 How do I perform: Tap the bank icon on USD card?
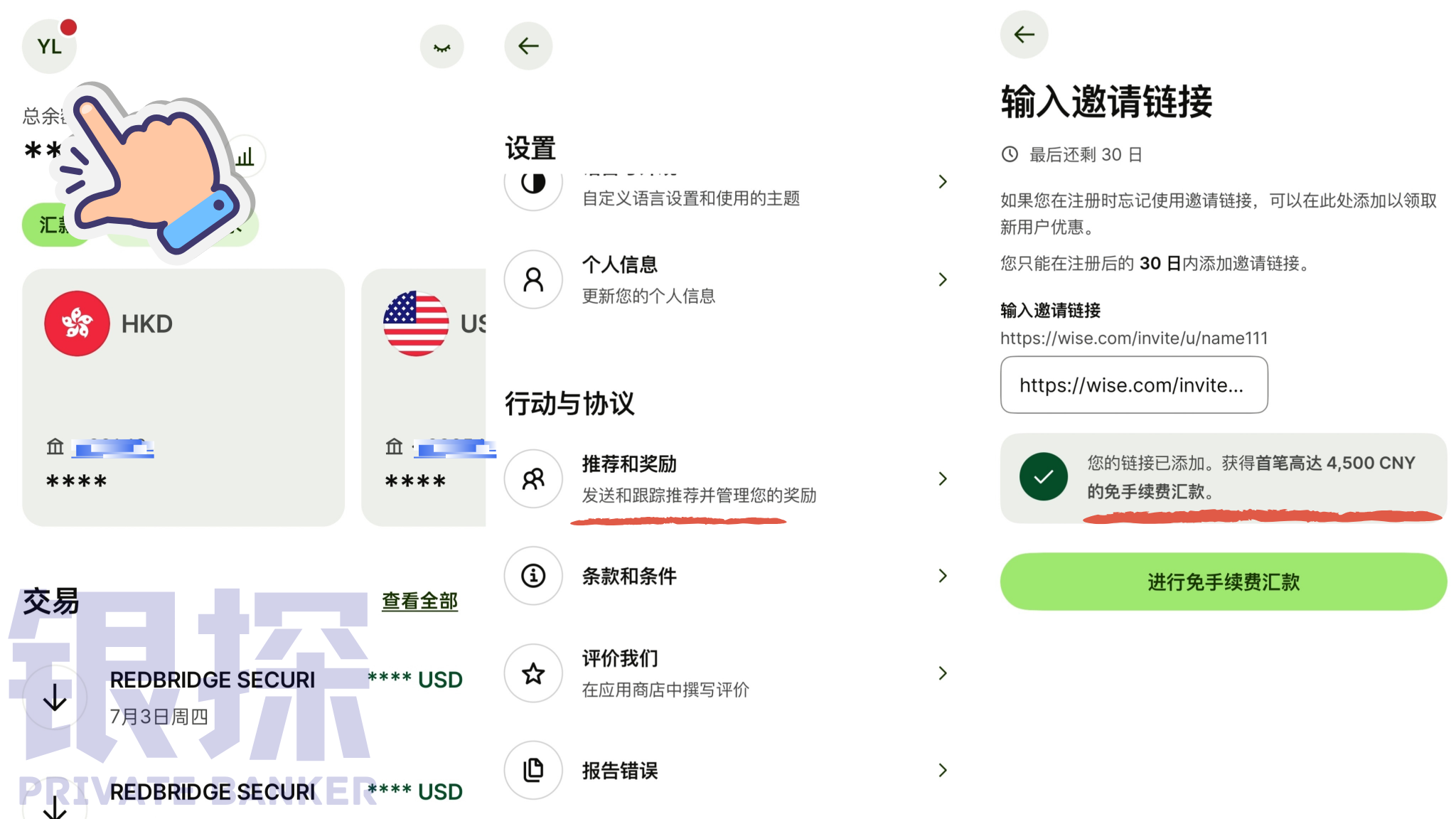click(x=394, y=446)
